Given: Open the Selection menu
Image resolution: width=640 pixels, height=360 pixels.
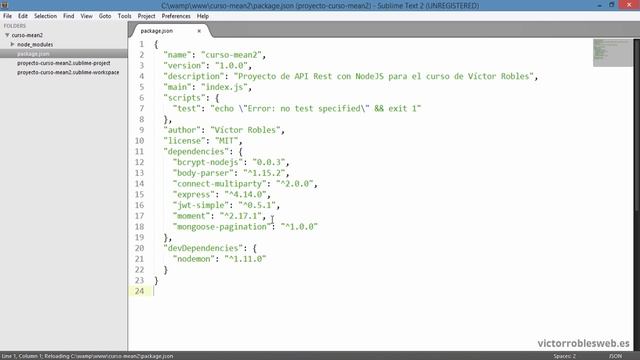Looking at the screenshot, I should [x=45, y=16].
